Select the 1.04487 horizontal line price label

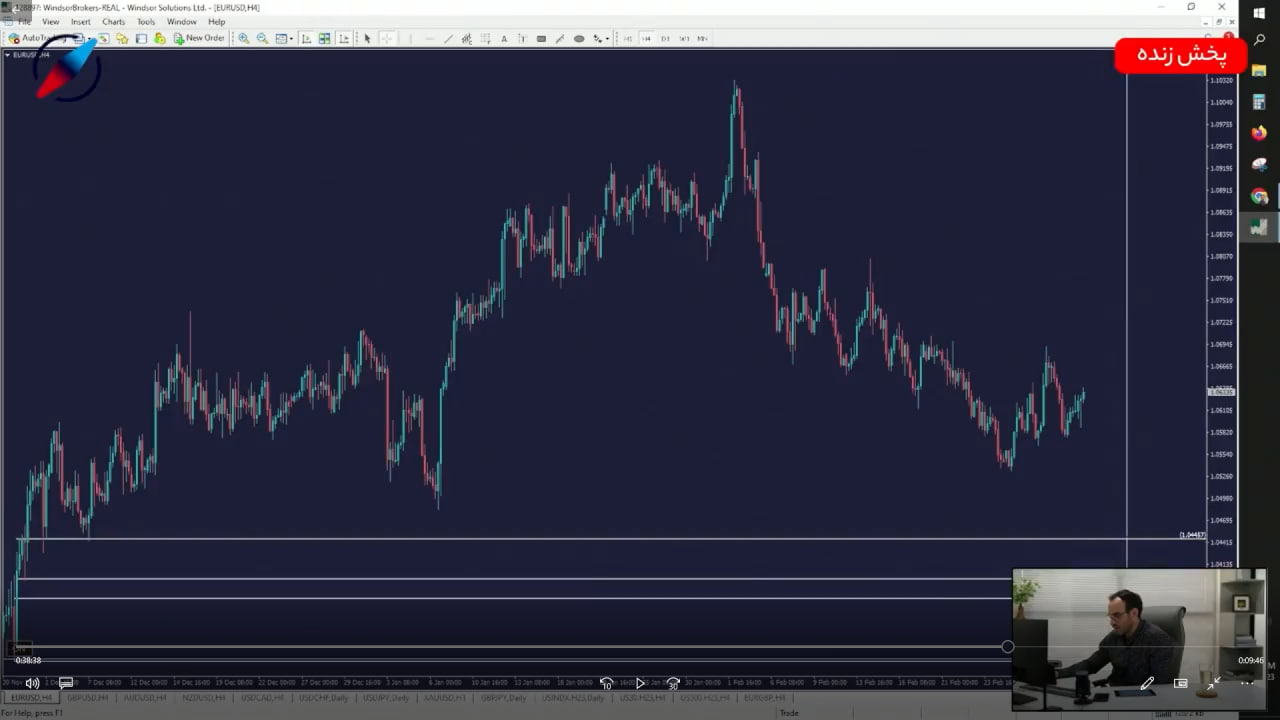(x=1192, y=535)
